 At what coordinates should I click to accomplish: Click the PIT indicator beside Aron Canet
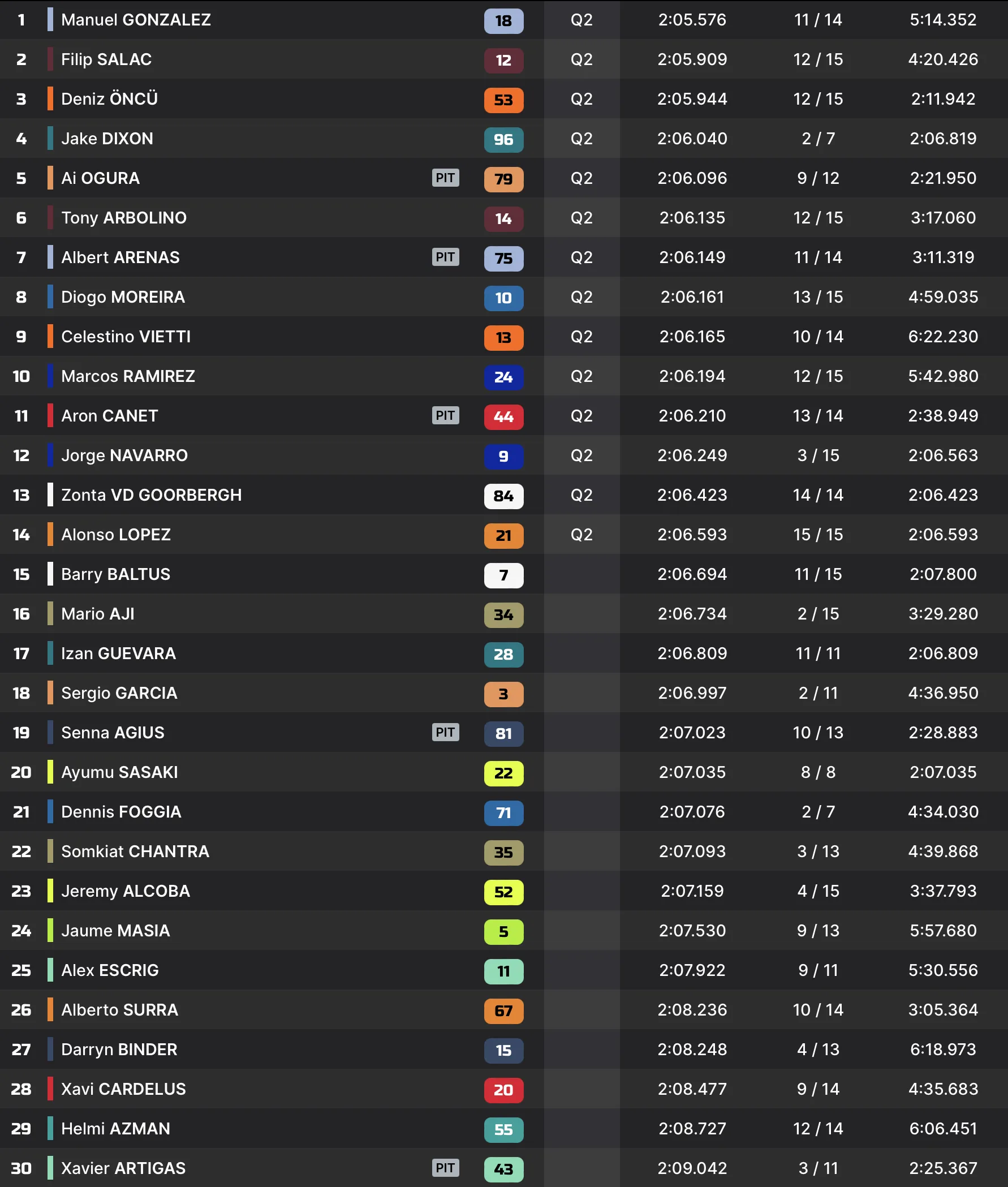coord(445,415)
